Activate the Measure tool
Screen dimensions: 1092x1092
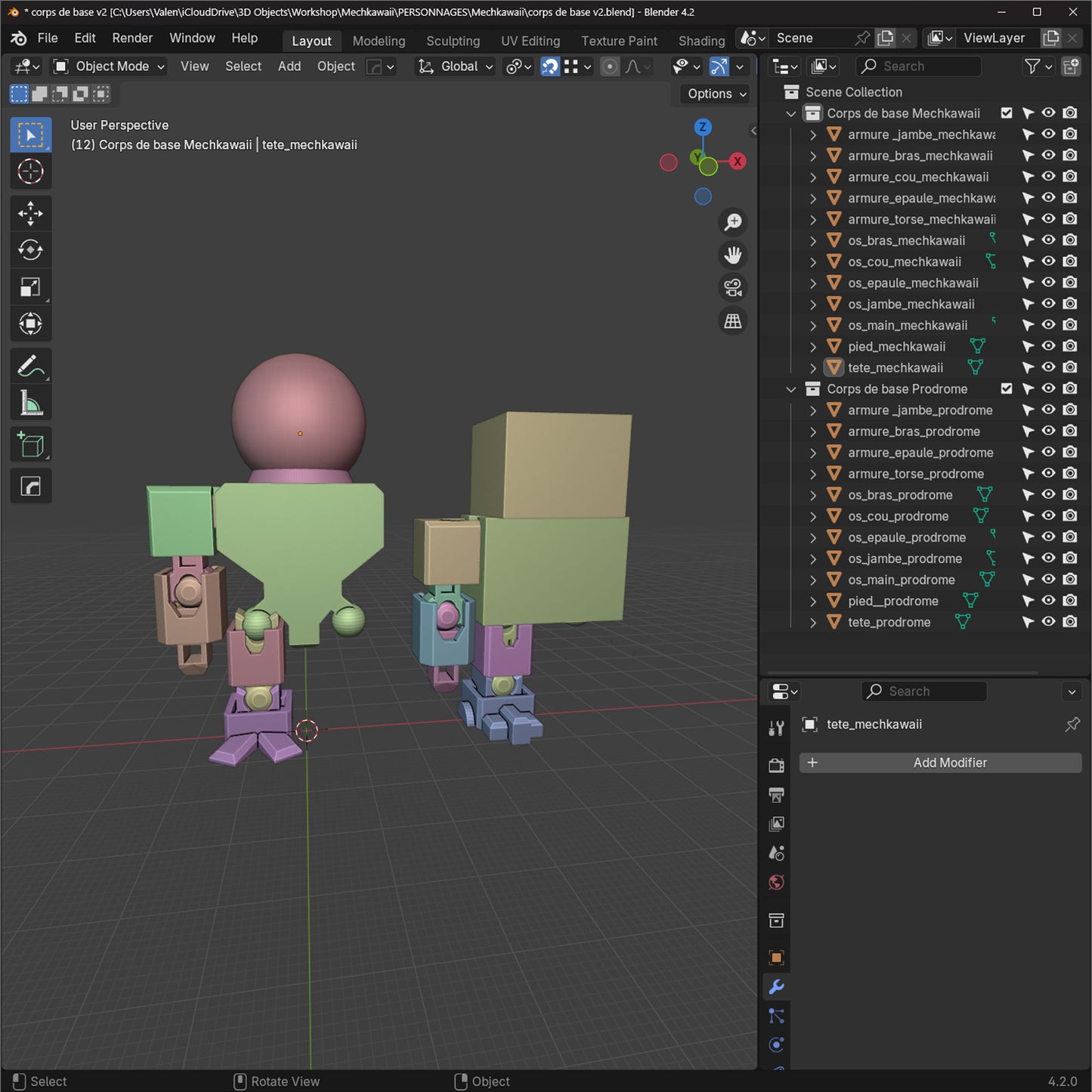tap(30, 404)
